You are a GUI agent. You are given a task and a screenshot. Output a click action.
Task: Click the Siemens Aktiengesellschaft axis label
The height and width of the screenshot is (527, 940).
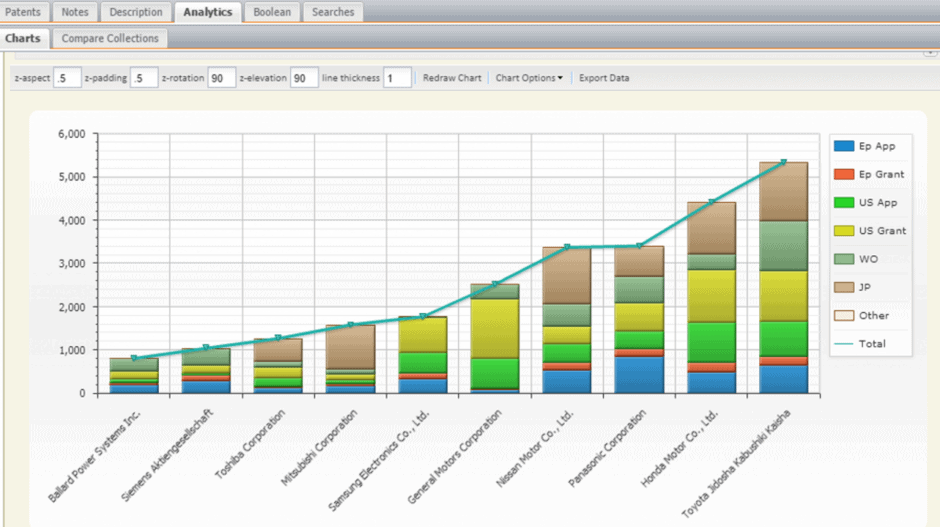(x=167, y=455)
